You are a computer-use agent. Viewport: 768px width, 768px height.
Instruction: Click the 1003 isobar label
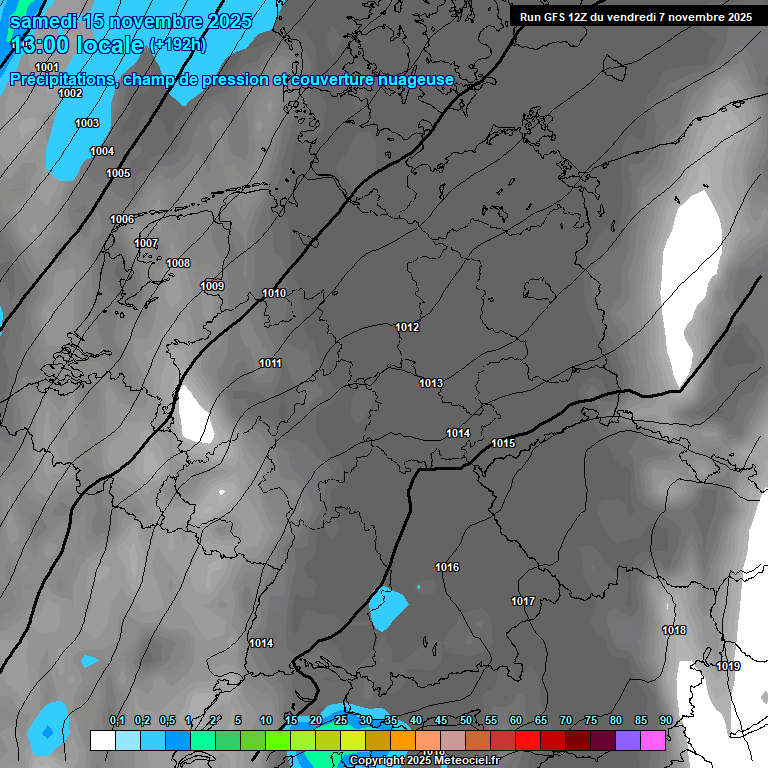(x=87, y=123)
